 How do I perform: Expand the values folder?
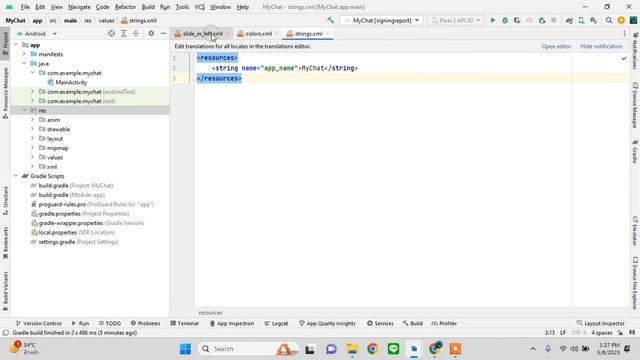32,157
